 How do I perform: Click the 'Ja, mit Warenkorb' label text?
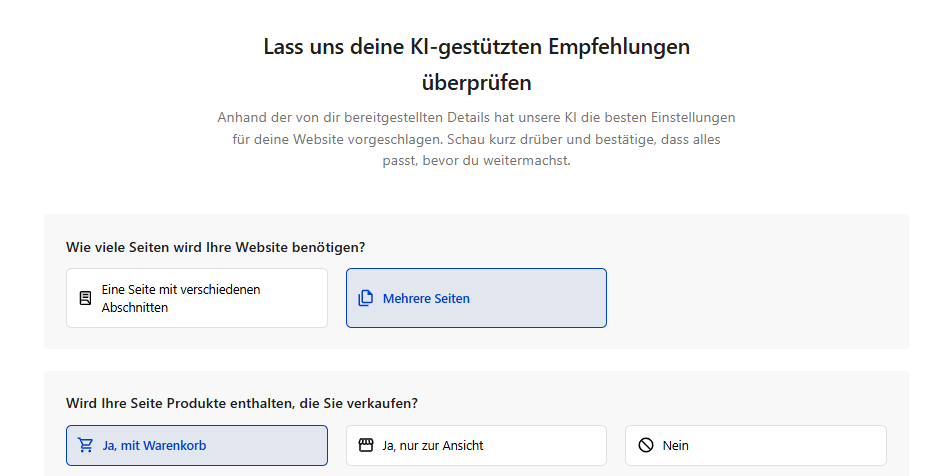[154, 445]
